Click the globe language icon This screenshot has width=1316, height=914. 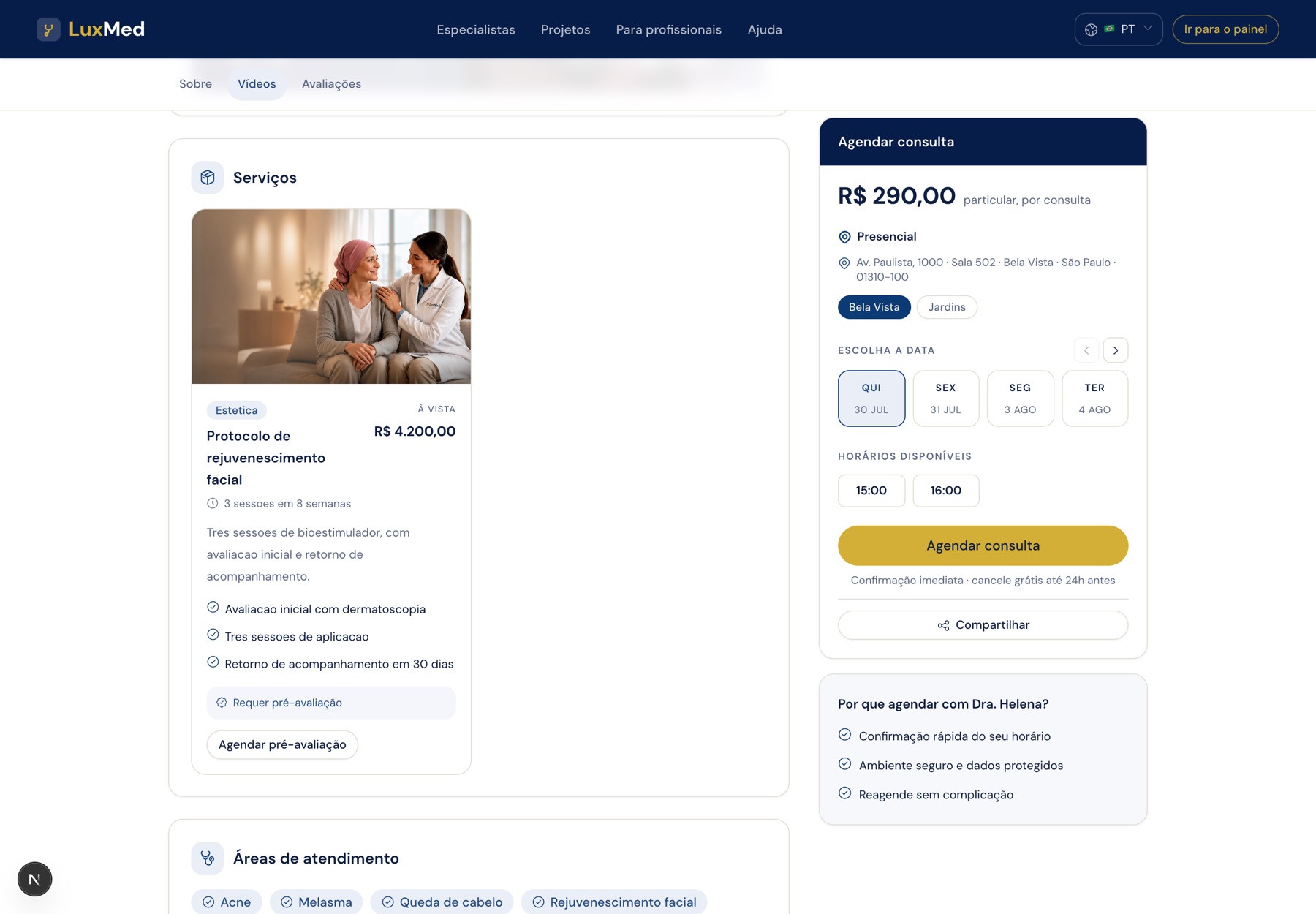(x=1091, y=29)
